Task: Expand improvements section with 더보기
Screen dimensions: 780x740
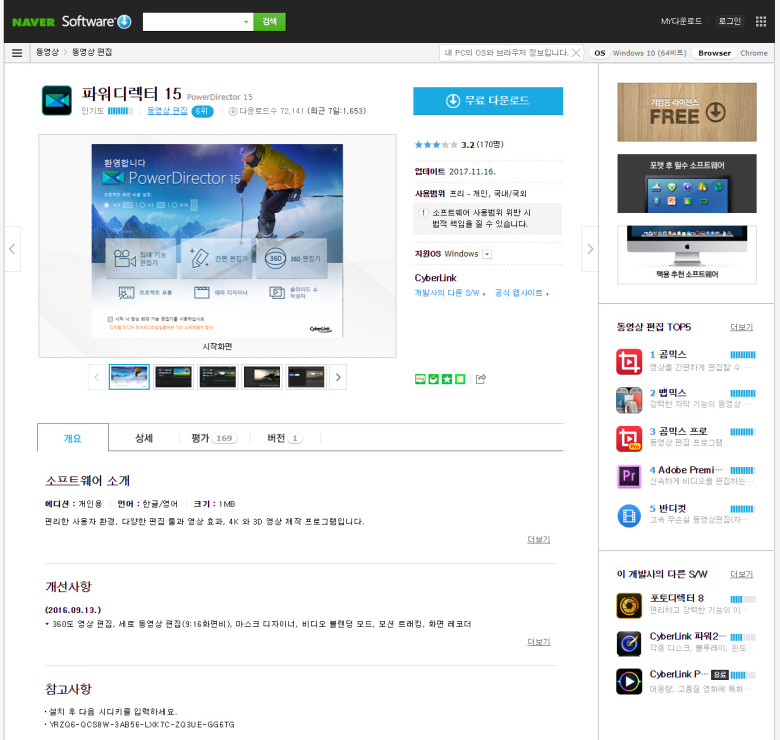Action: 539,642
